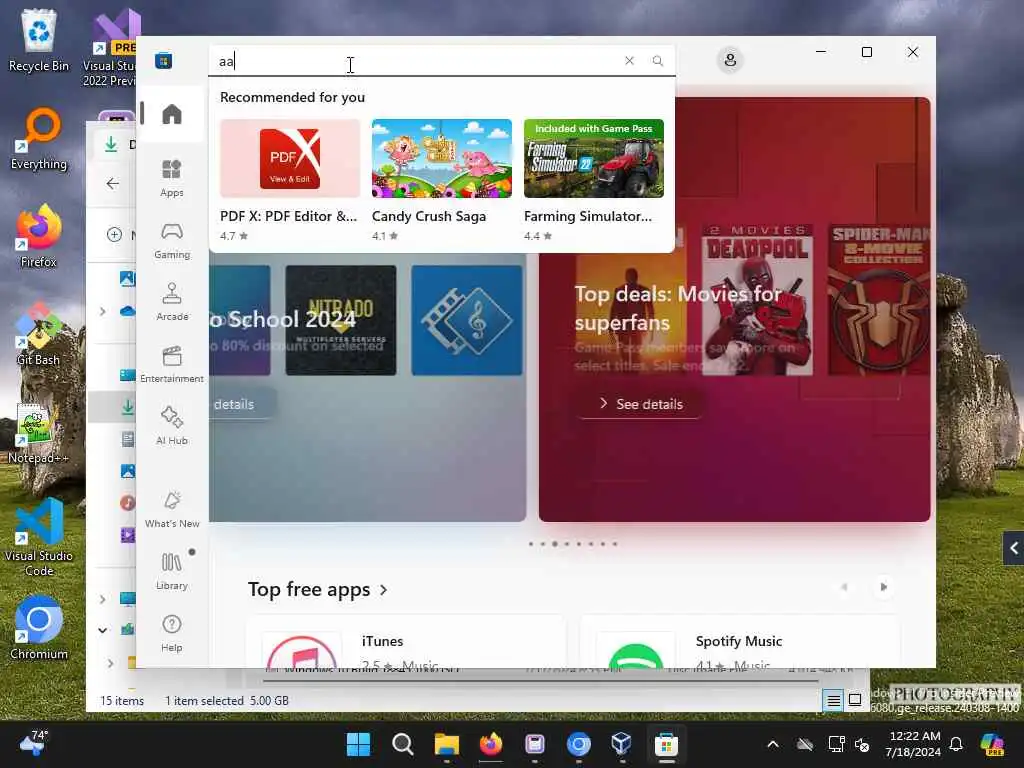Open PDF X: PDF Editor suggestion

click(x=290, y=180)
